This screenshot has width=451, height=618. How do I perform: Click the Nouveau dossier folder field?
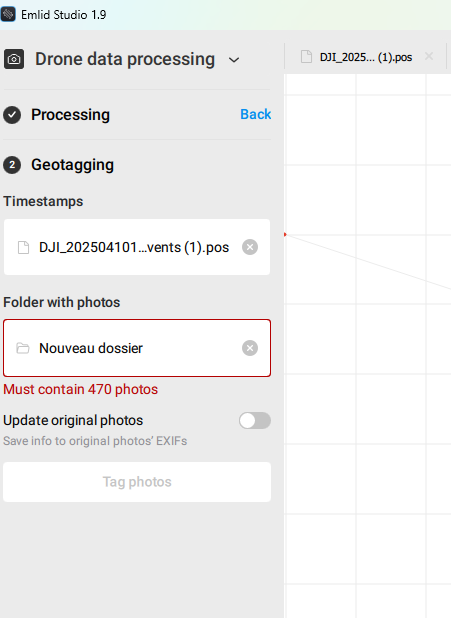pyautogui.click(x=137, y=348)
